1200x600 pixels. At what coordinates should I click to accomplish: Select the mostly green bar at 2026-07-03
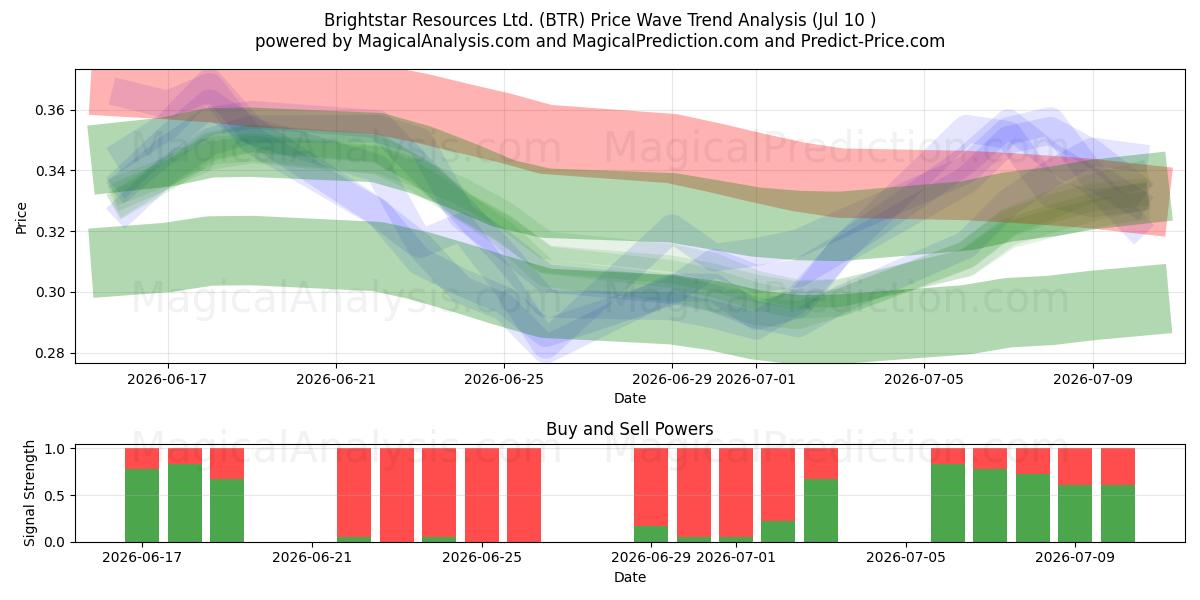tap(821, 495)
